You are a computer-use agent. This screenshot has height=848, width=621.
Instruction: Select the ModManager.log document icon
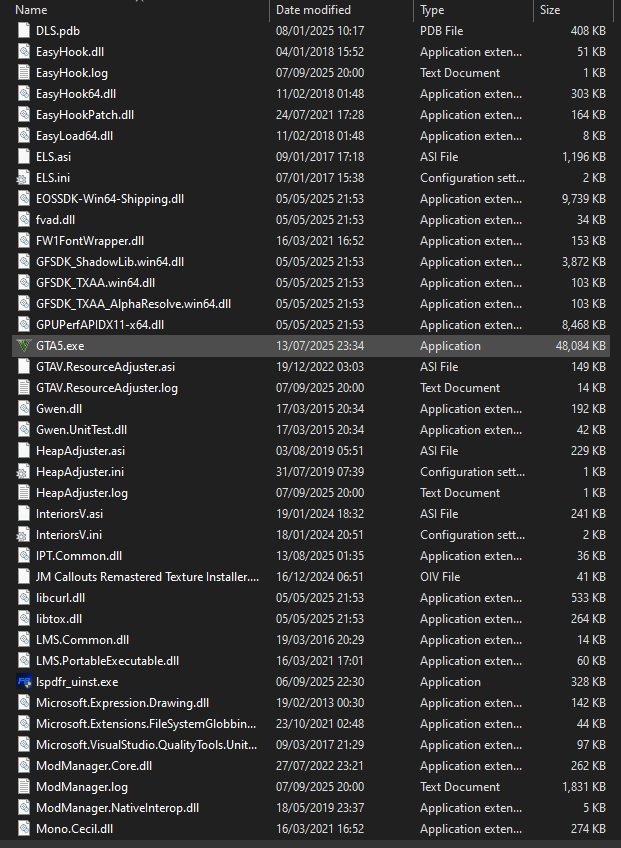(24, 787)
